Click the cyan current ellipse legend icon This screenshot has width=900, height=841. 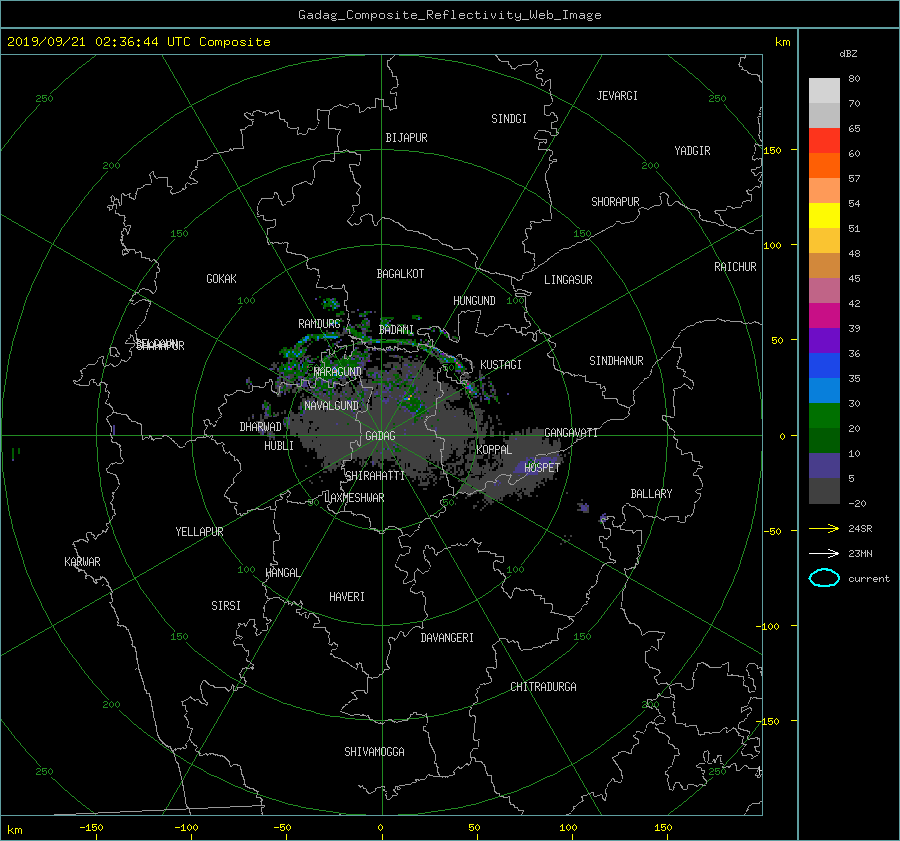pos(824,578)
